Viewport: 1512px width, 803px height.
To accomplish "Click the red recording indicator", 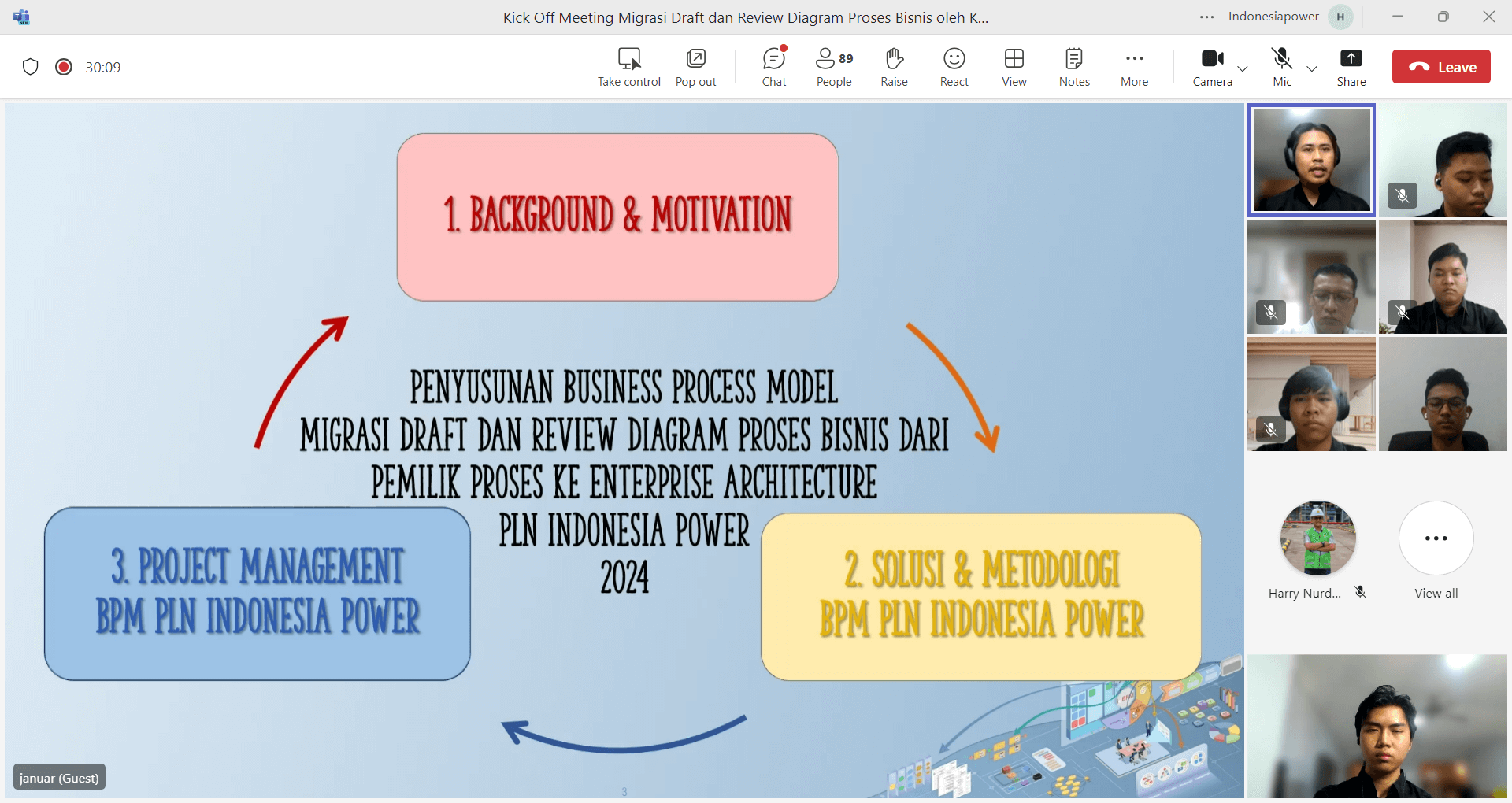I will pyautogui.click(x=64, y=67).
